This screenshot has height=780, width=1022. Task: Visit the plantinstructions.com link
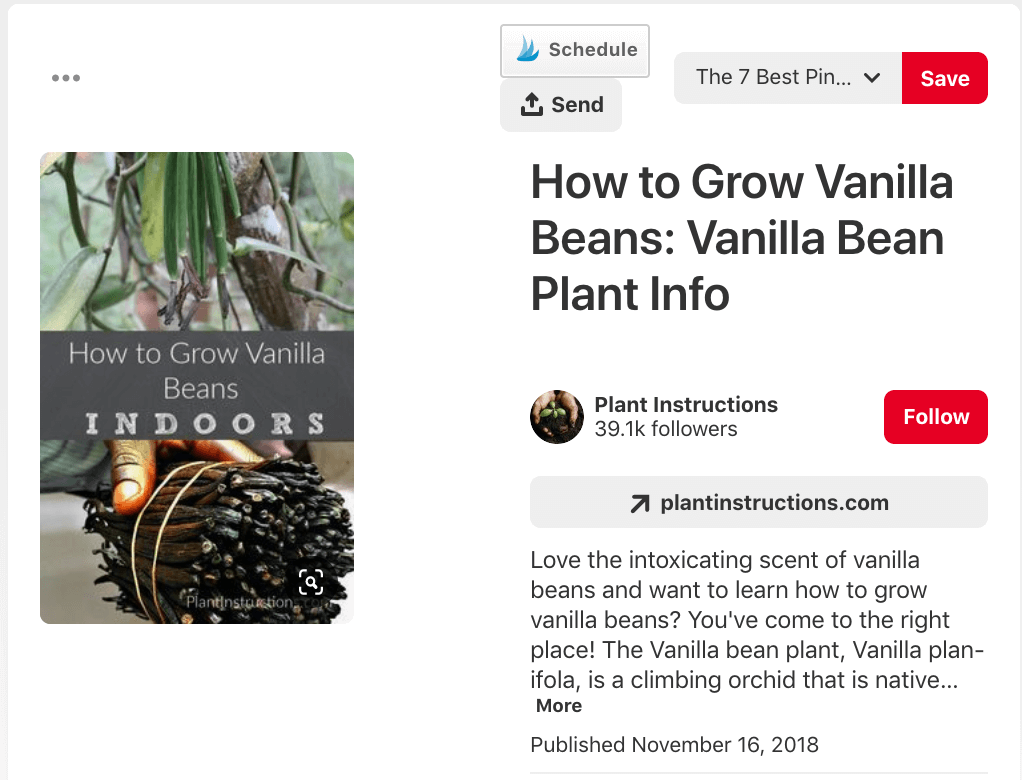coord(774,503)
